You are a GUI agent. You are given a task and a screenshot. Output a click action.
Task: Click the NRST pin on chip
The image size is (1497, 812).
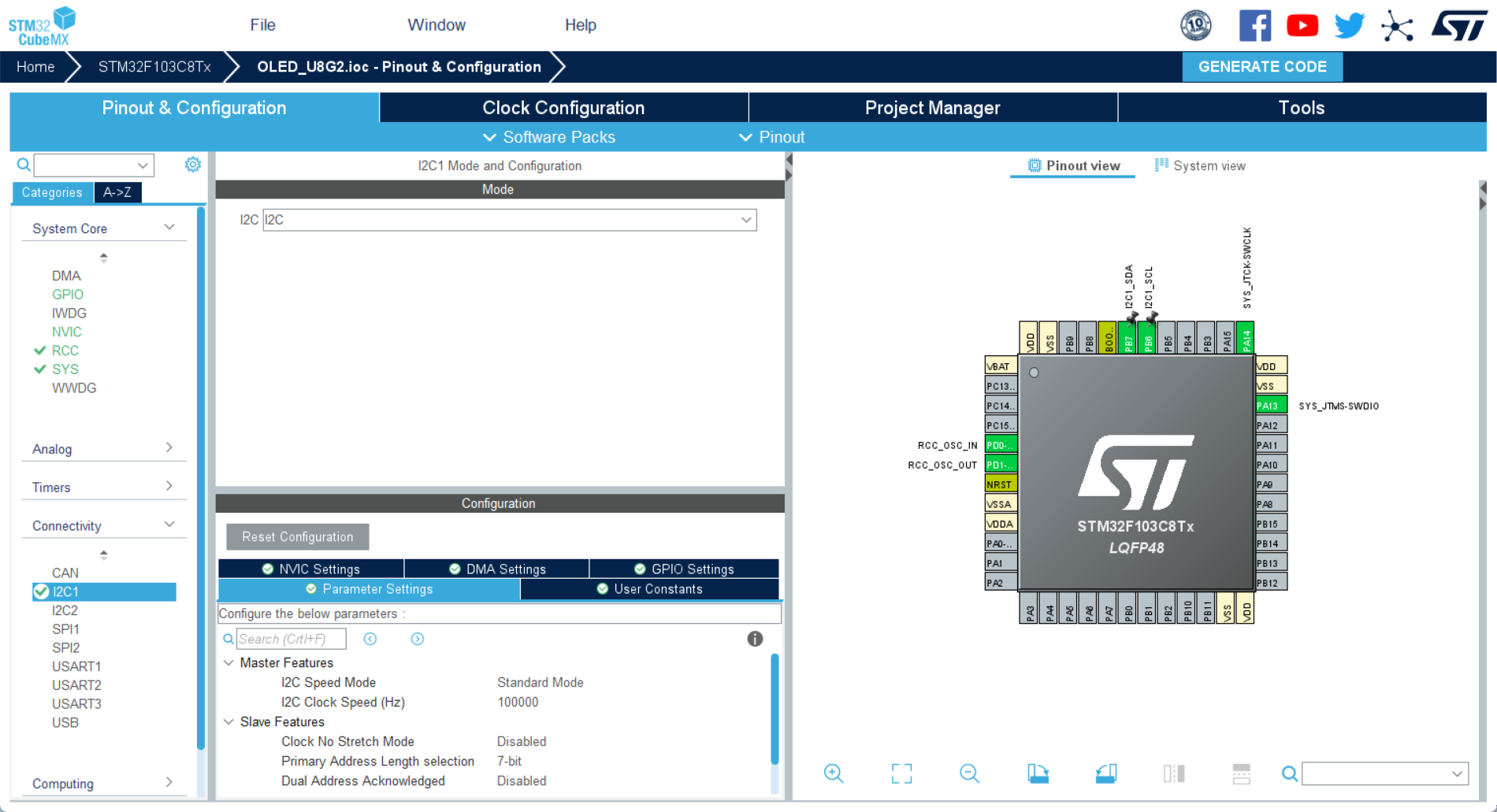pos(1001,484)
